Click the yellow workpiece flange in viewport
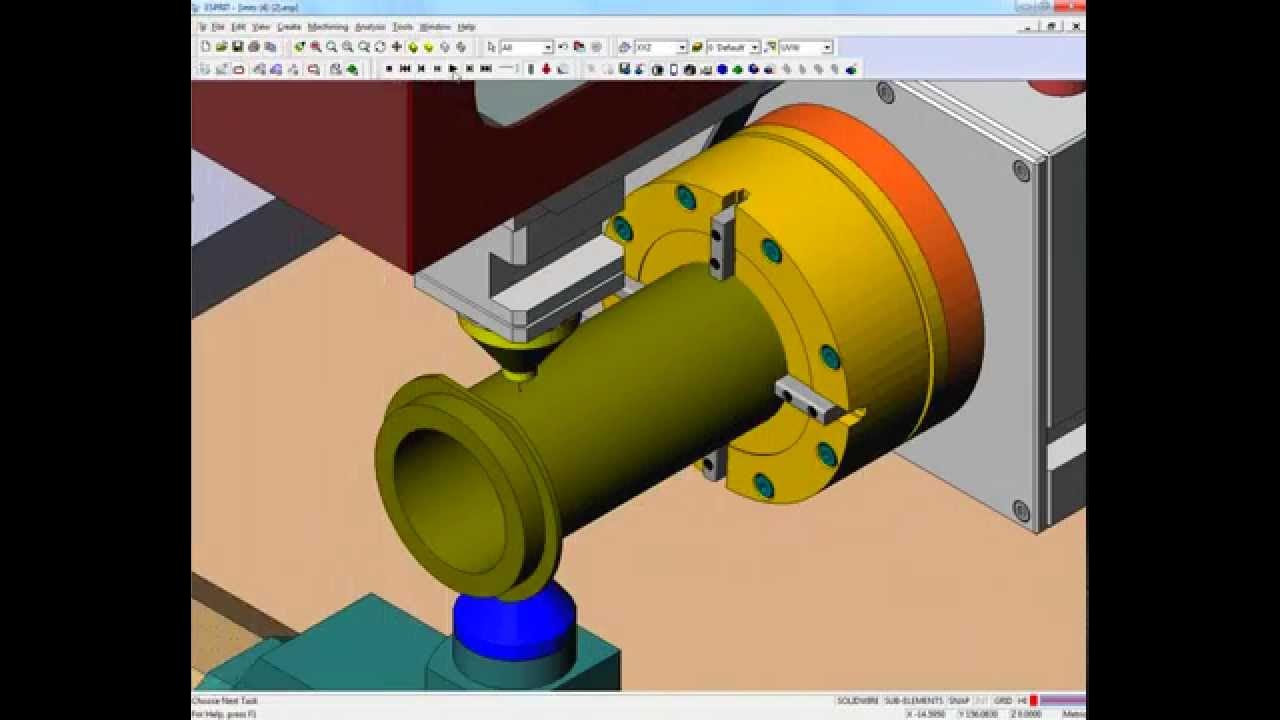Screen dimensions: 1280x720 point(470,490)
